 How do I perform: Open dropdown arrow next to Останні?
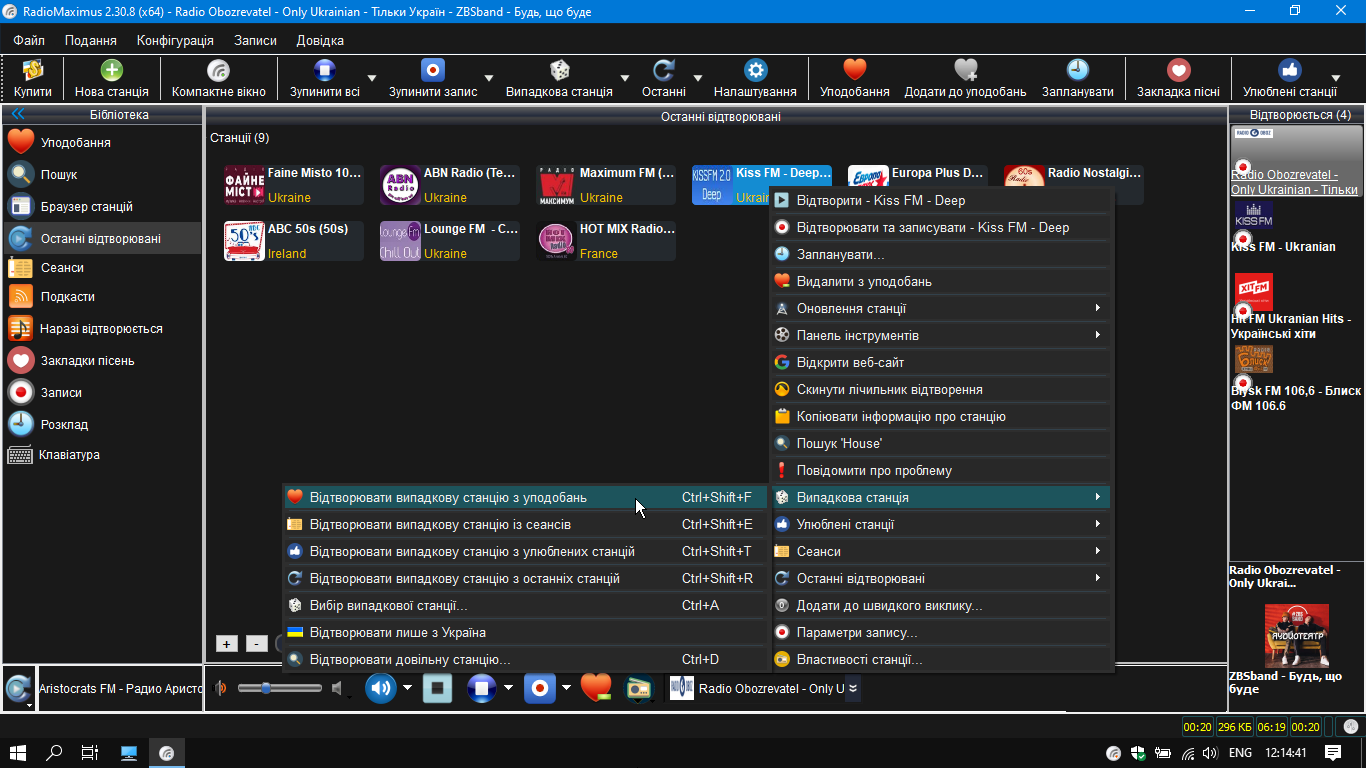[698, 78]
